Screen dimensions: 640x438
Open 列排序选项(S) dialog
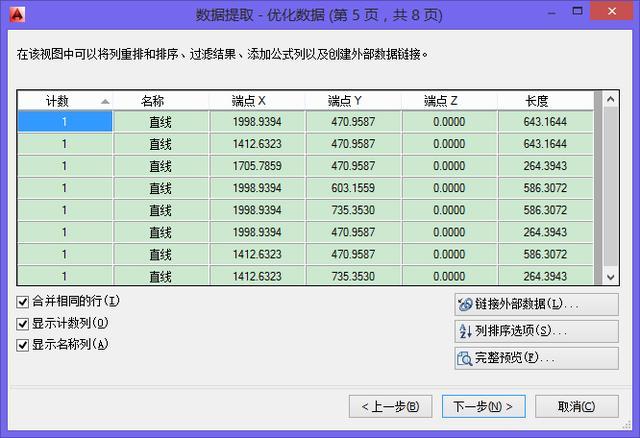pos(536,331)
